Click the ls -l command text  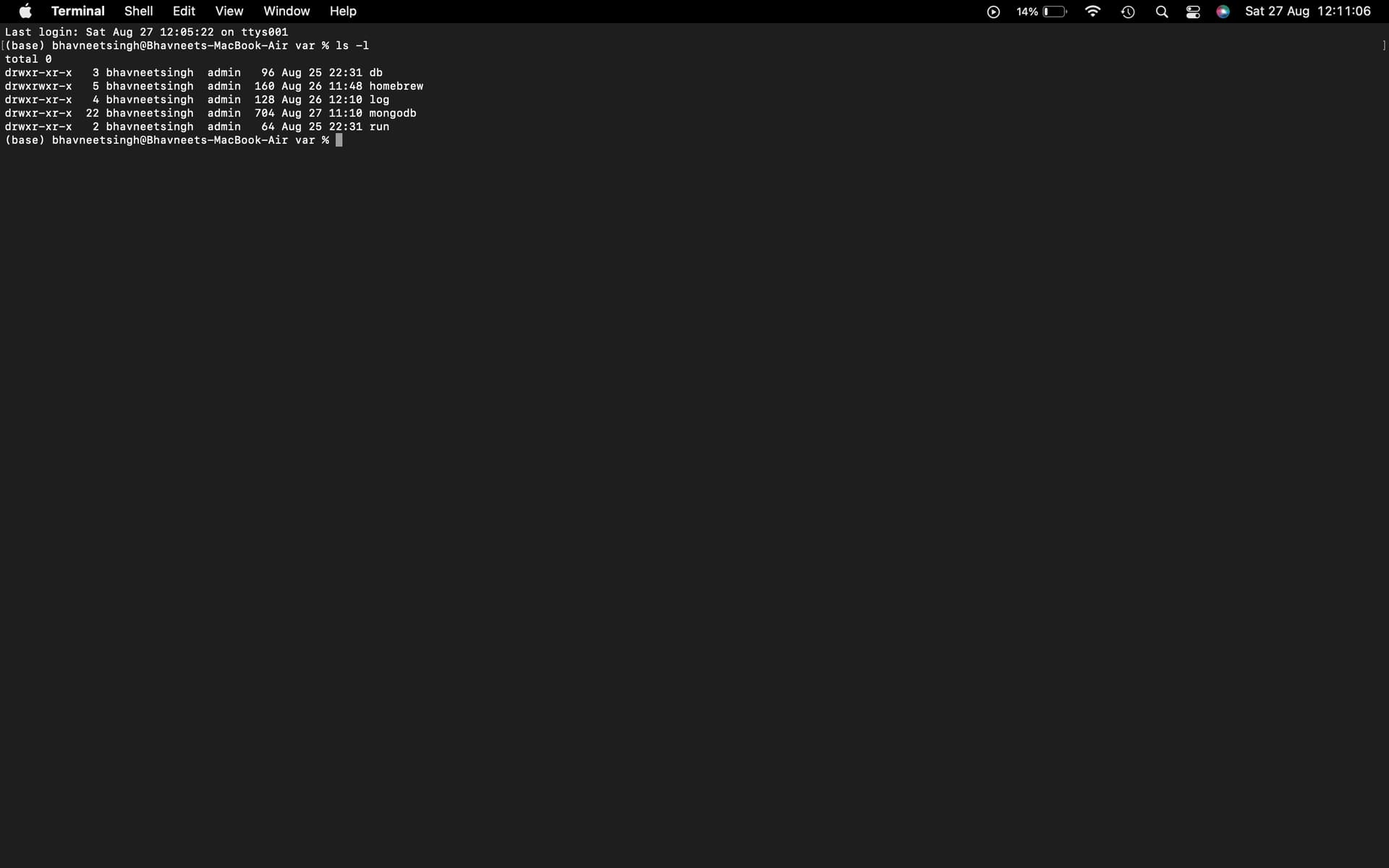(352, 46)
